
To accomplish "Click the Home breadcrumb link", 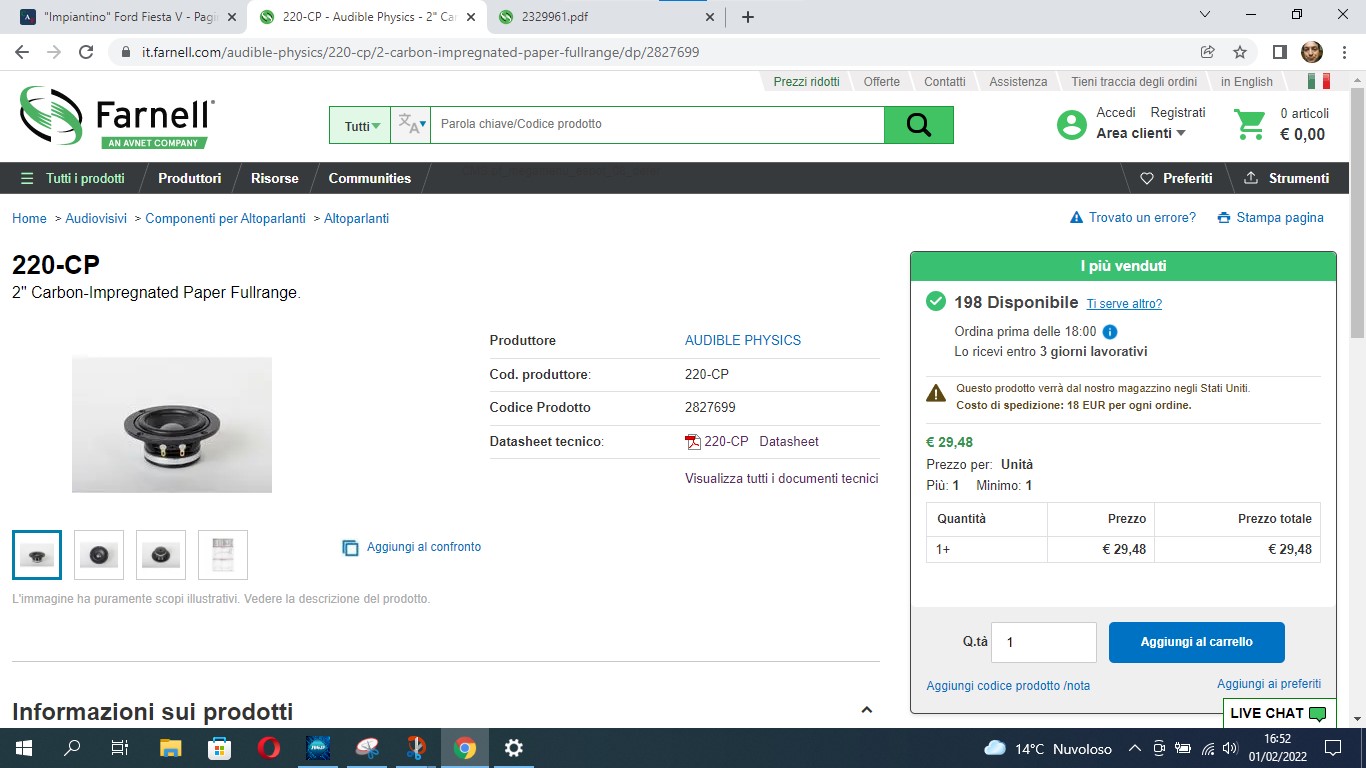I will click(x=29, y=218).
